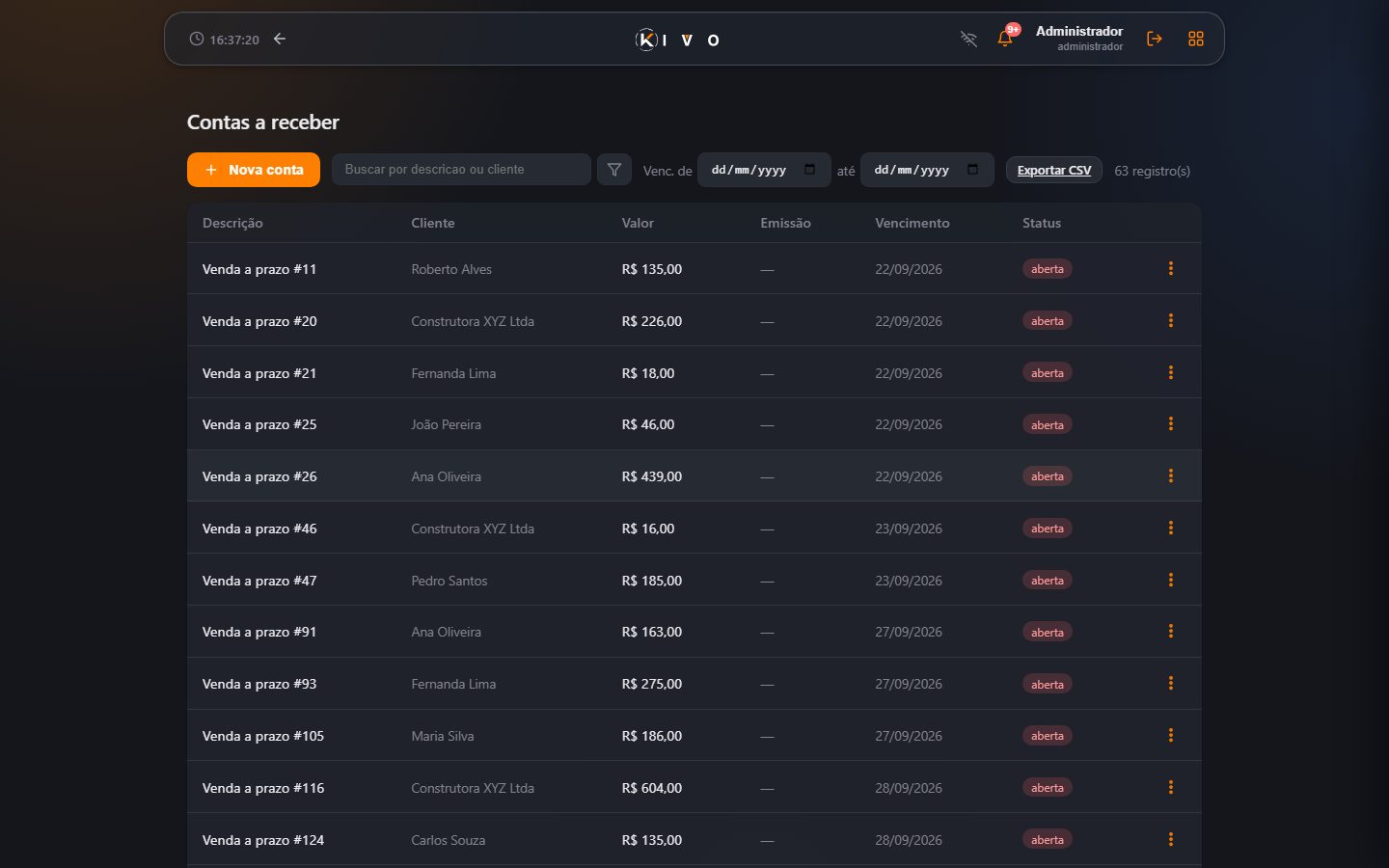1389x868 pixels.
Task: Click the Administrador user profile name
Action: click(1079, 31)
